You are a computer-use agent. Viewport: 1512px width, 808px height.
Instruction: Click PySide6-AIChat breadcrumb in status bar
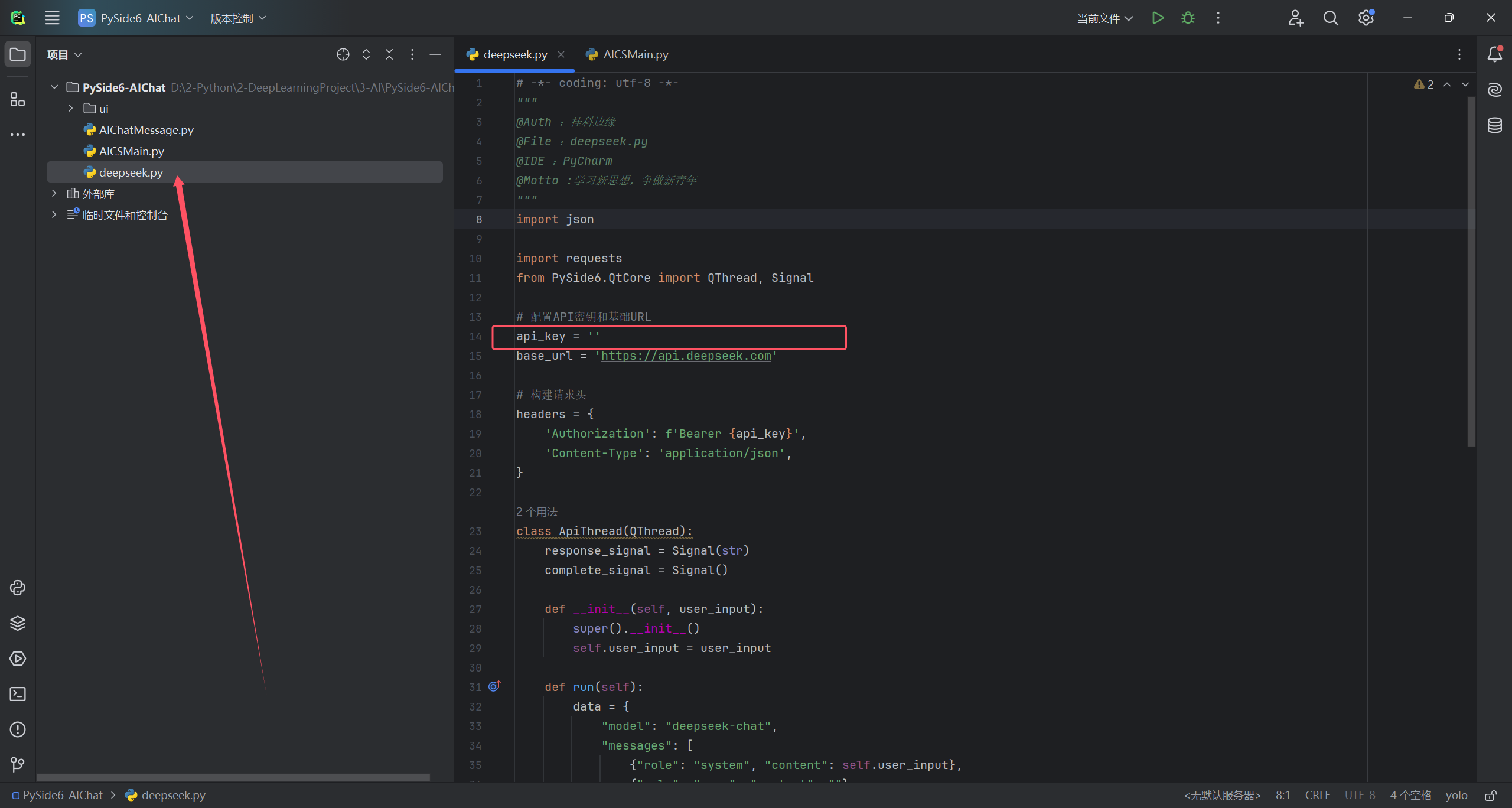pyautogui.click(x=57, y=795)
